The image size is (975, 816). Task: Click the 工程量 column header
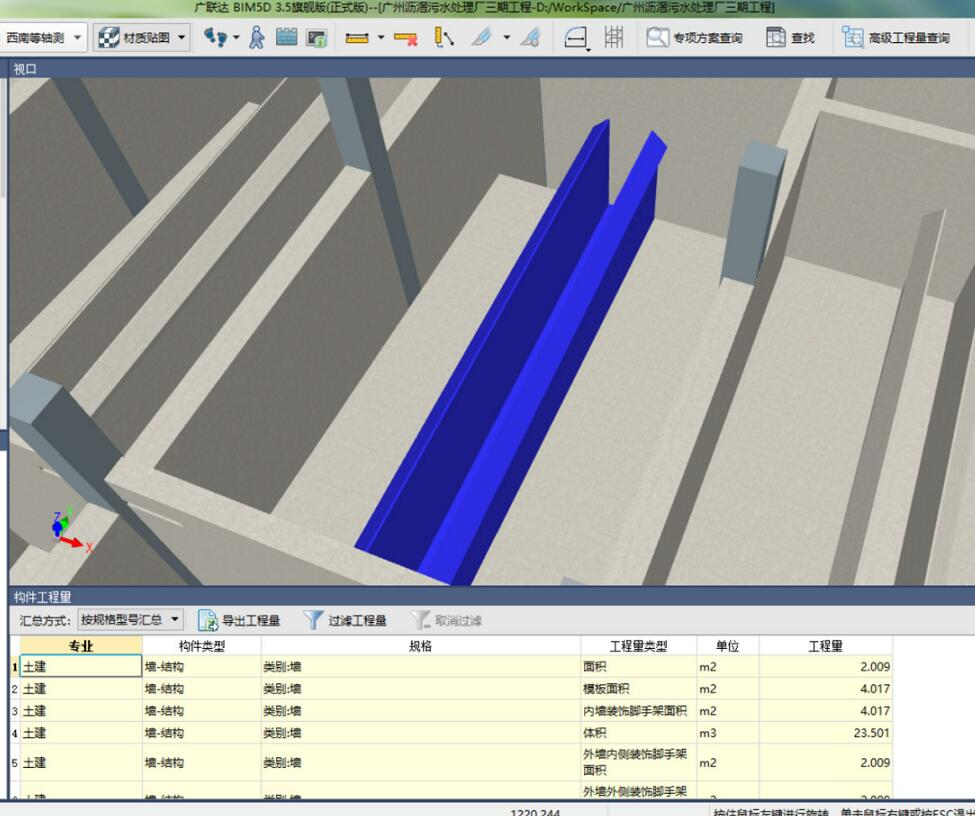tap(825, 646)
